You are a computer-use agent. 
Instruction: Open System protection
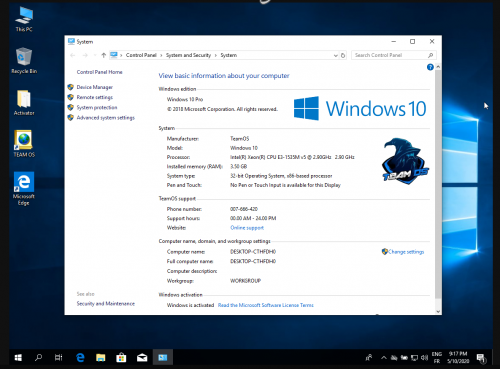pos(97,107)
